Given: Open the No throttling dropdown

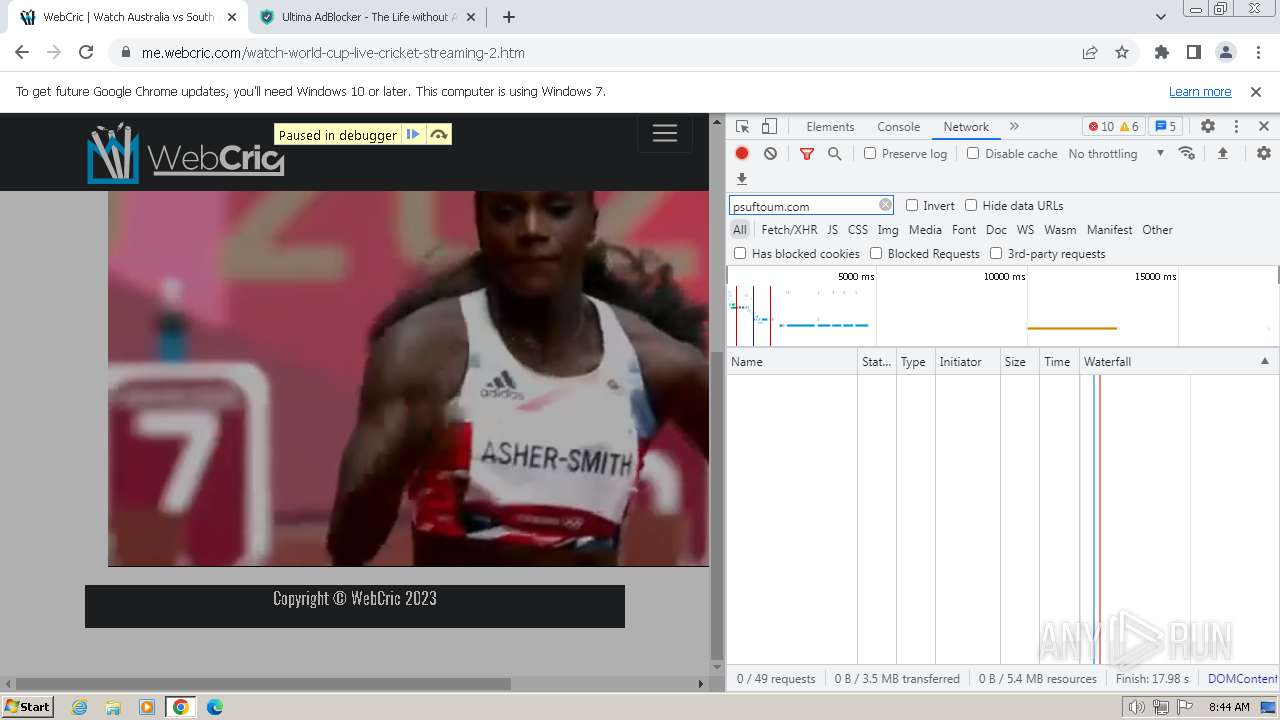Looking at the screenshot, I should click(1116, 153).
